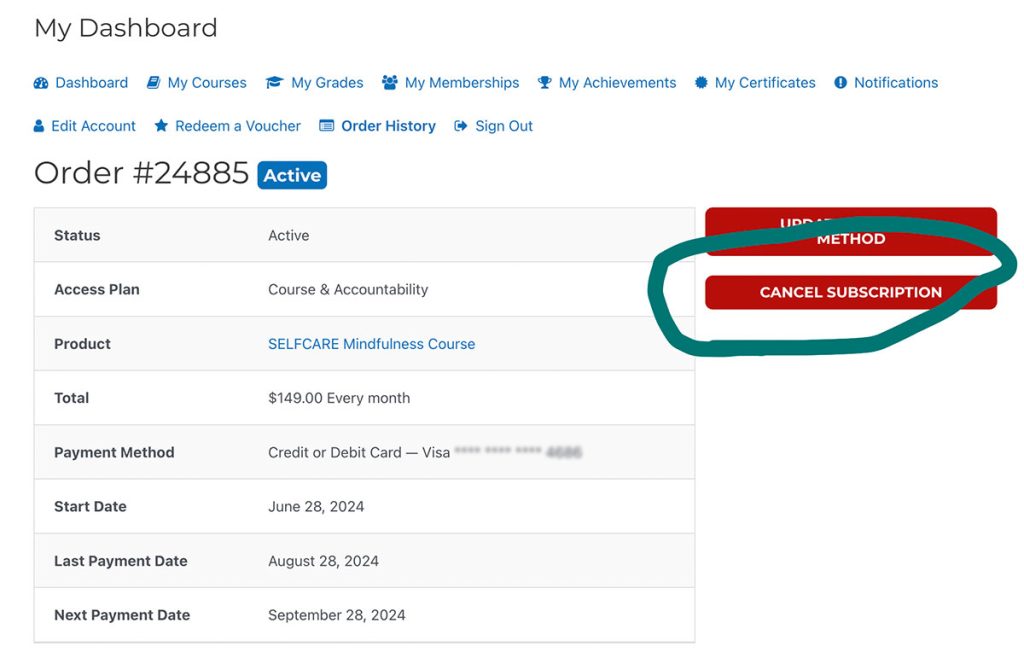
Task: Click the Sign Out arrow icon
Action: (460, 126)
